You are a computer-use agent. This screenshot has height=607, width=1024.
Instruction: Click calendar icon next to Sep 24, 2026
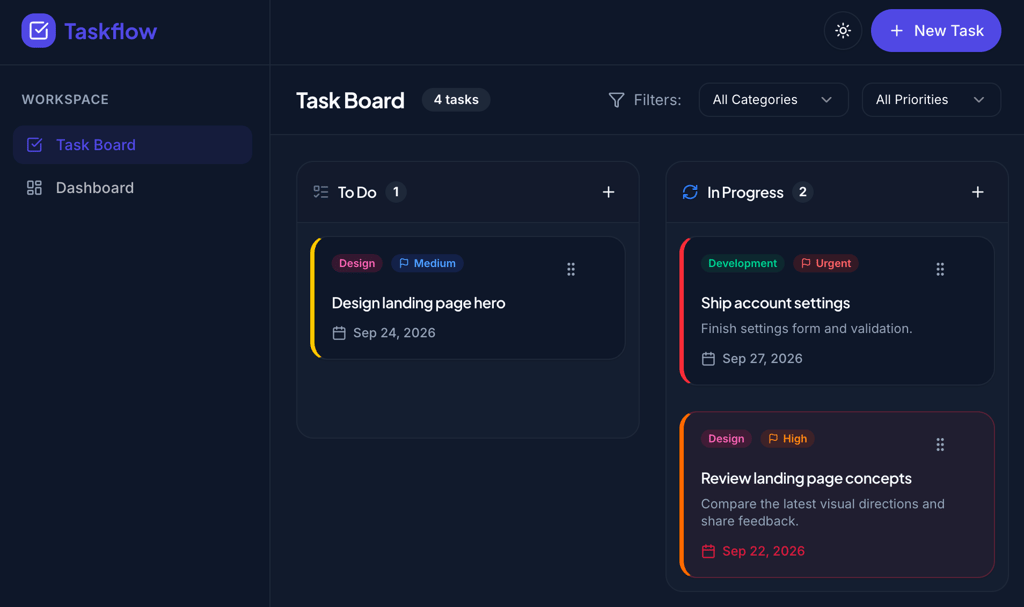339,333
